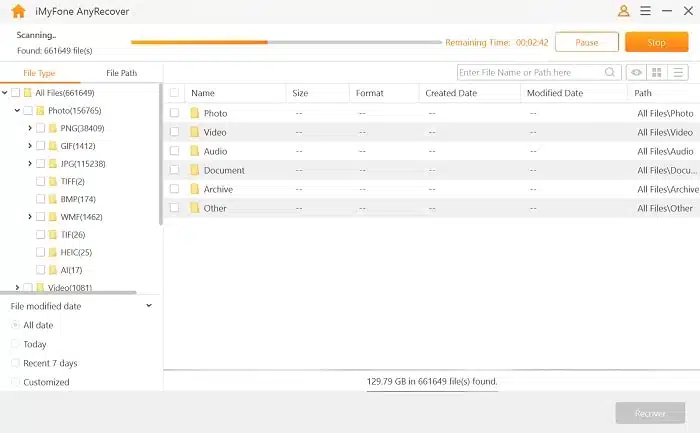
Task: Click the search magnifier icon
Action: tap(610, 73)
